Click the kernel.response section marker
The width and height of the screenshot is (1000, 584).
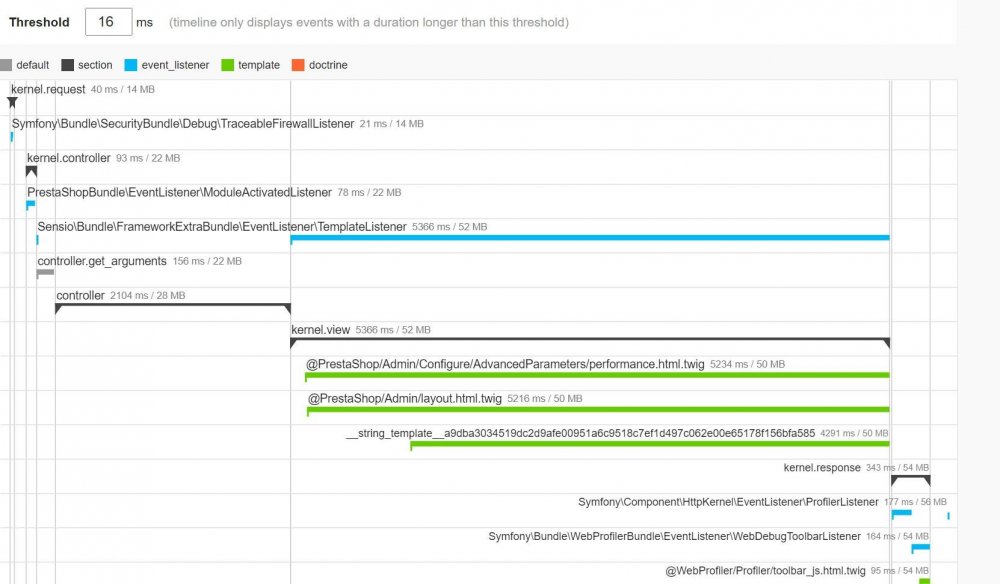click(x=911, y=481)
